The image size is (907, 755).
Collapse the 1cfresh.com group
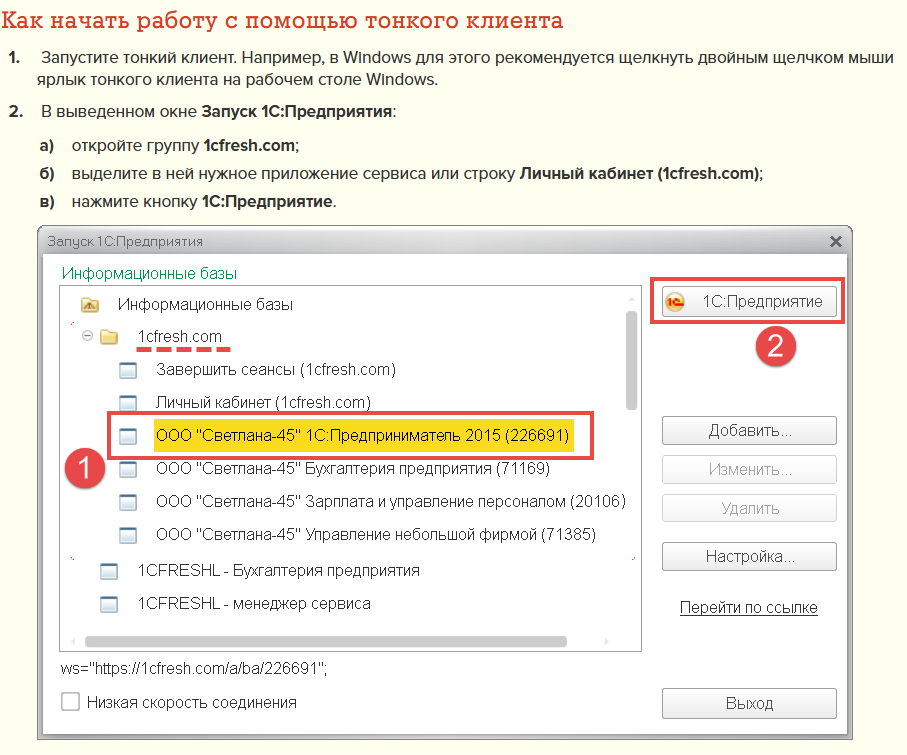[x=87, y=336]
